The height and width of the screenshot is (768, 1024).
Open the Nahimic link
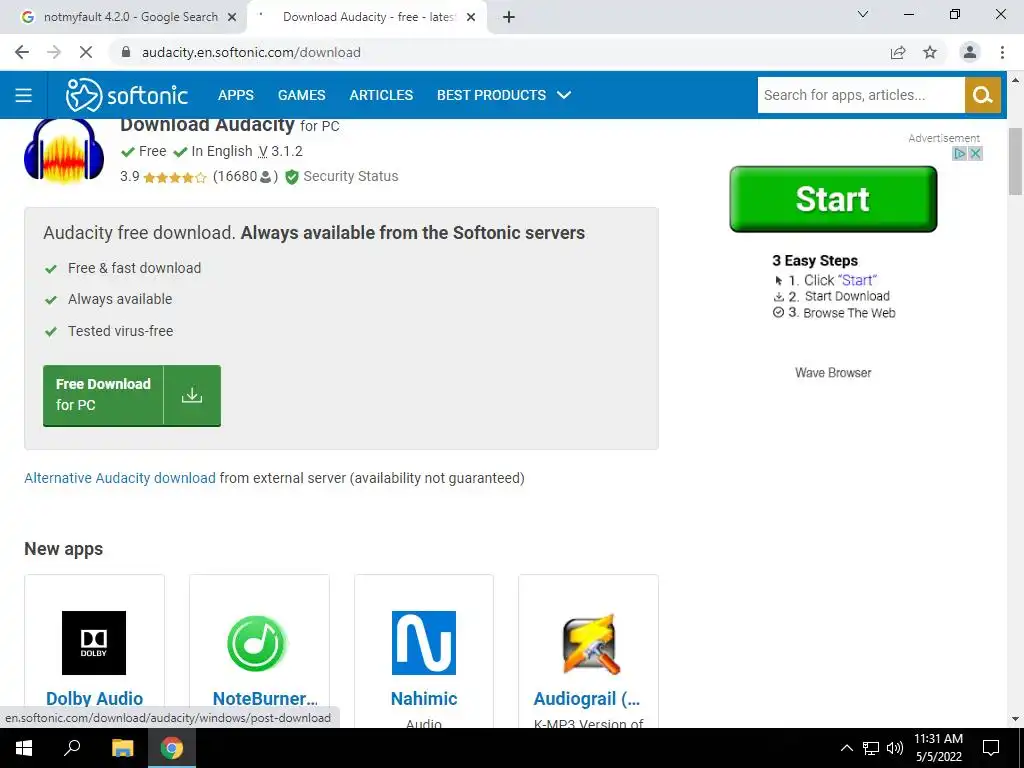click(424, 698)
